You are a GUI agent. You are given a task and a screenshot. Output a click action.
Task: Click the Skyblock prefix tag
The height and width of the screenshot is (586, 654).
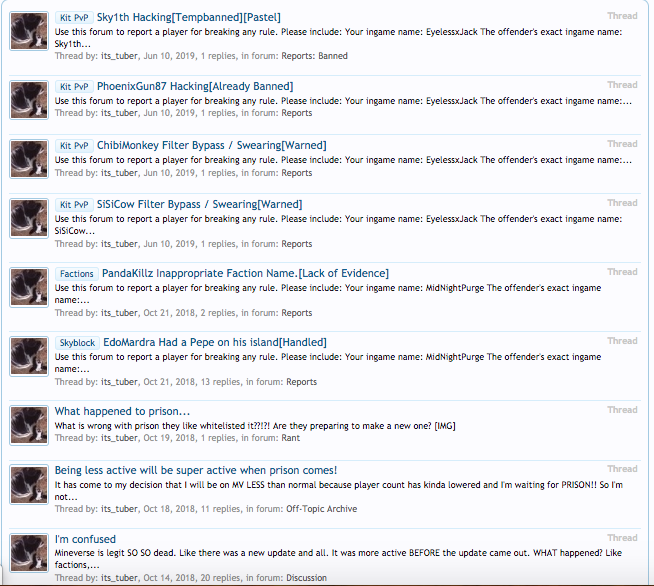77,343
